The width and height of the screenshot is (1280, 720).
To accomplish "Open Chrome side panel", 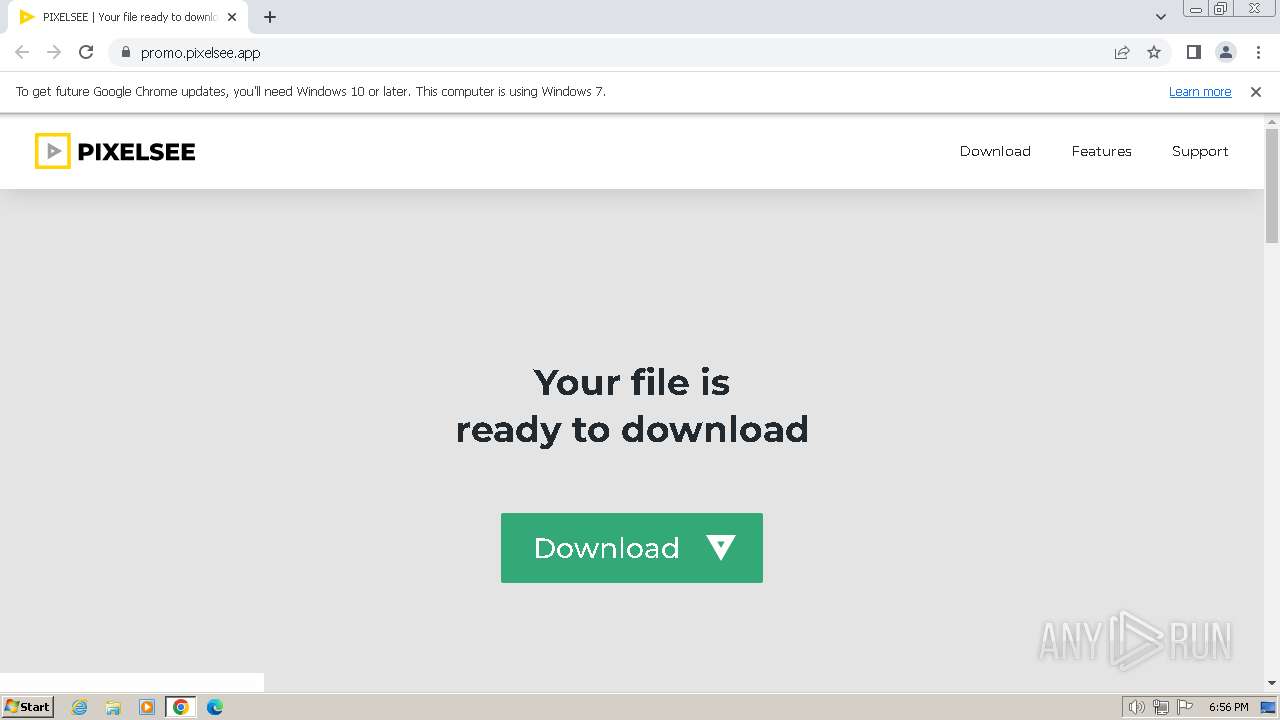I will click(1194, 52).
